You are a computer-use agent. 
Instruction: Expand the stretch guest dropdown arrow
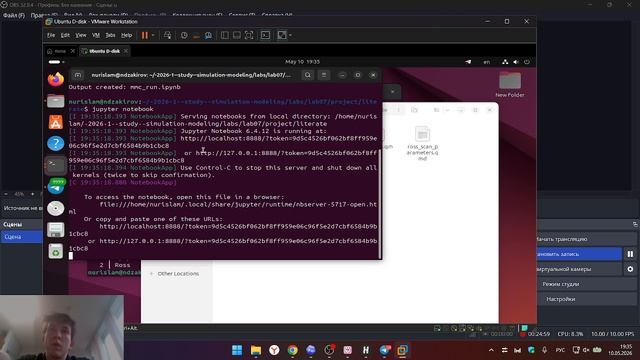tap(290, 36)
